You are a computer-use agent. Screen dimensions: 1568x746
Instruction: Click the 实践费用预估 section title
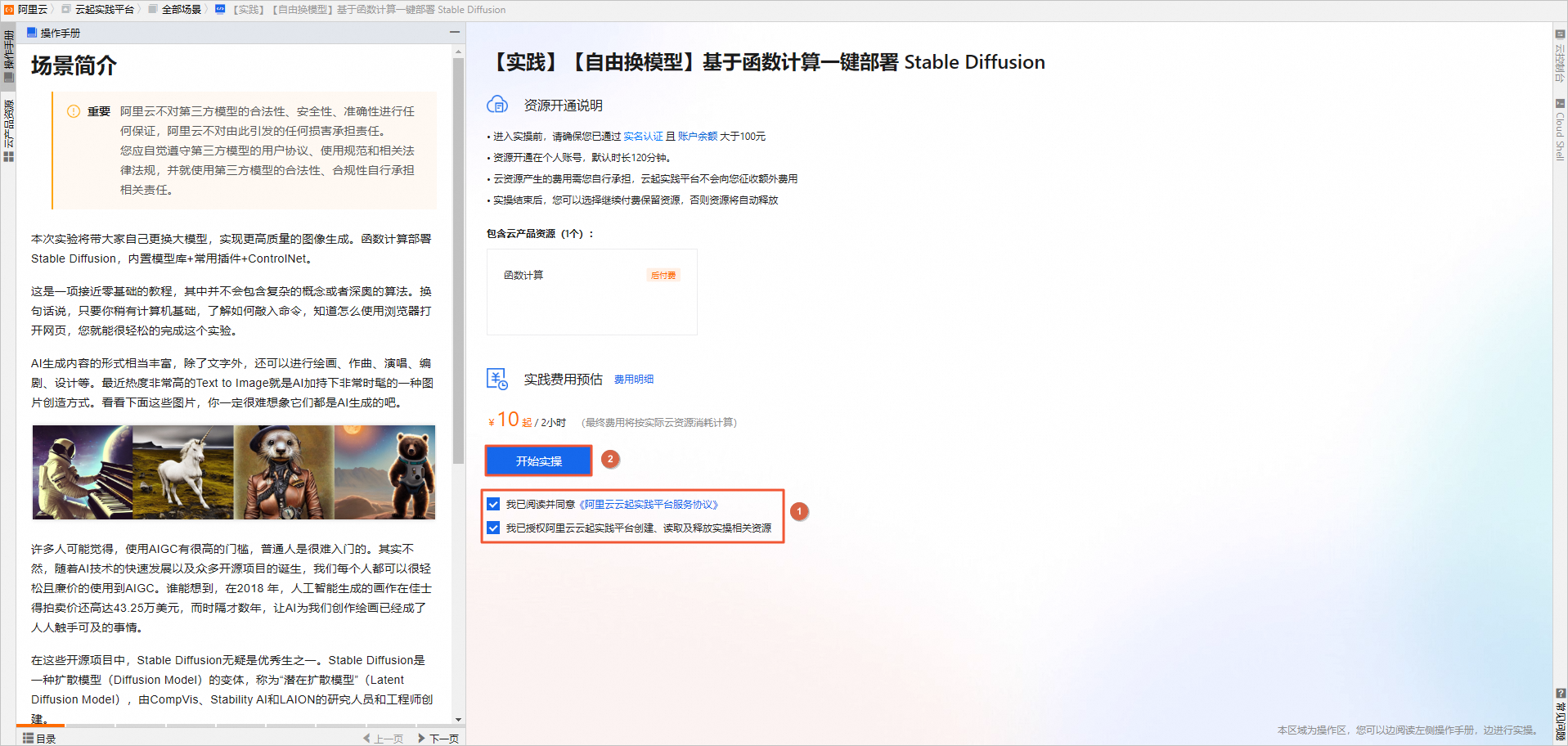564,380
